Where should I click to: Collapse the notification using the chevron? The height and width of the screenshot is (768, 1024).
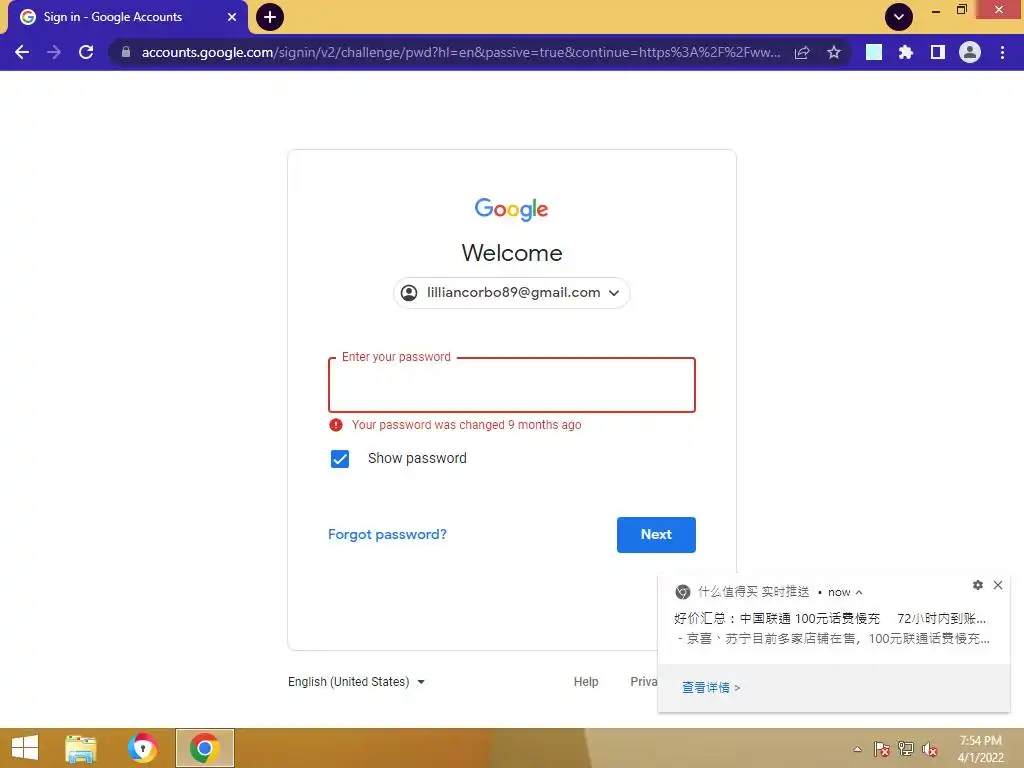[x=859, y=592]
